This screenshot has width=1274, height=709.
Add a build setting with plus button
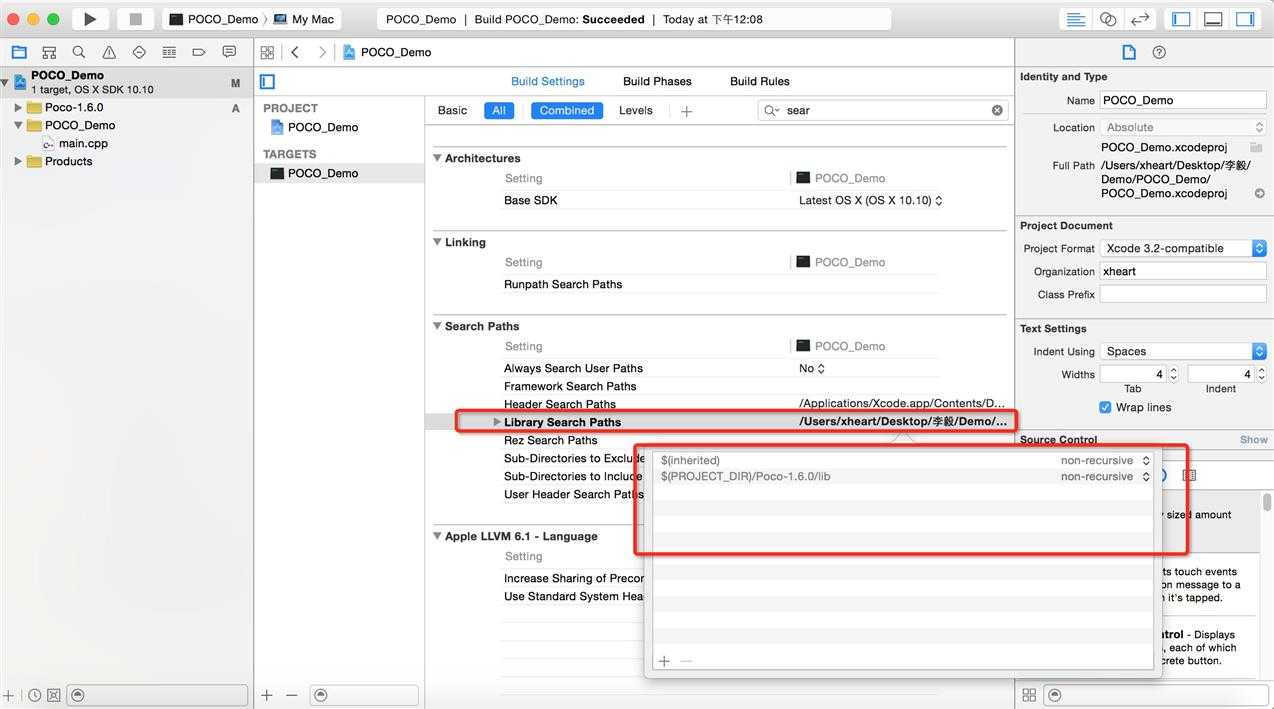(x=686, y=111)
